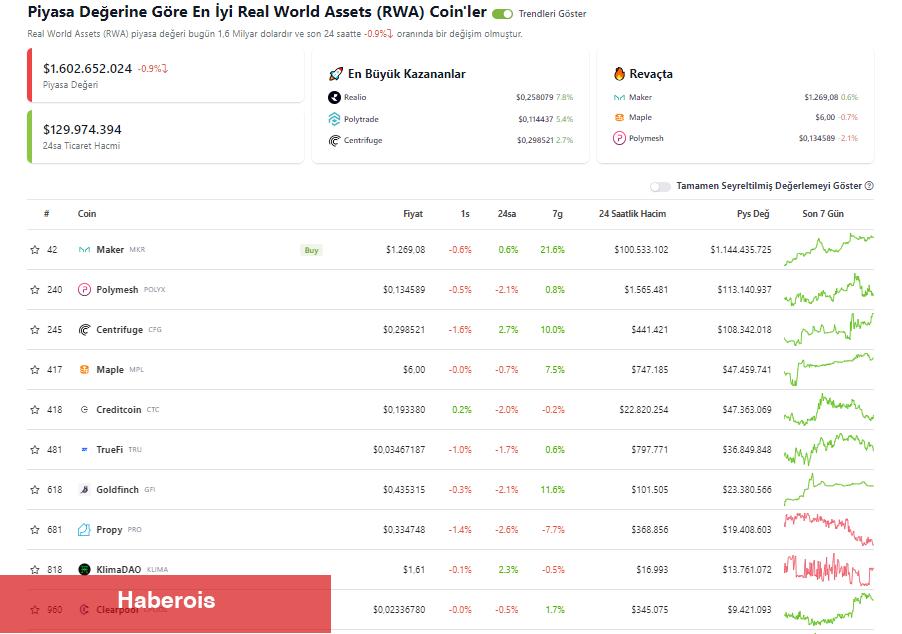Click Realio logo in En Büyük Kazananlar
Screen dimensions: 902x634
(x=334, y=98)
